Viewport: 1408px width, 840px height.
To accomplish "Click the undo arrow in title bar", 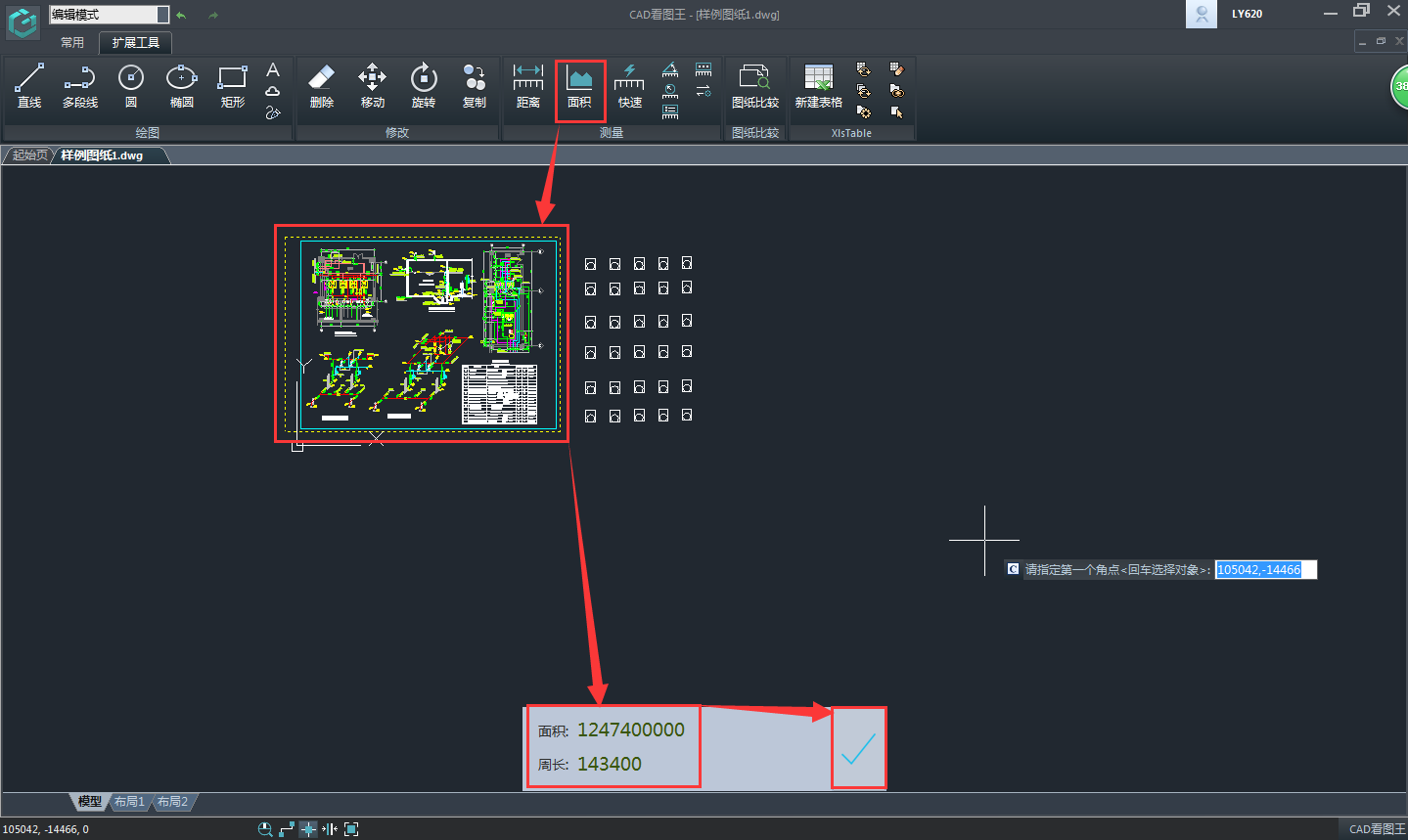I will click(x=181, y=15).
